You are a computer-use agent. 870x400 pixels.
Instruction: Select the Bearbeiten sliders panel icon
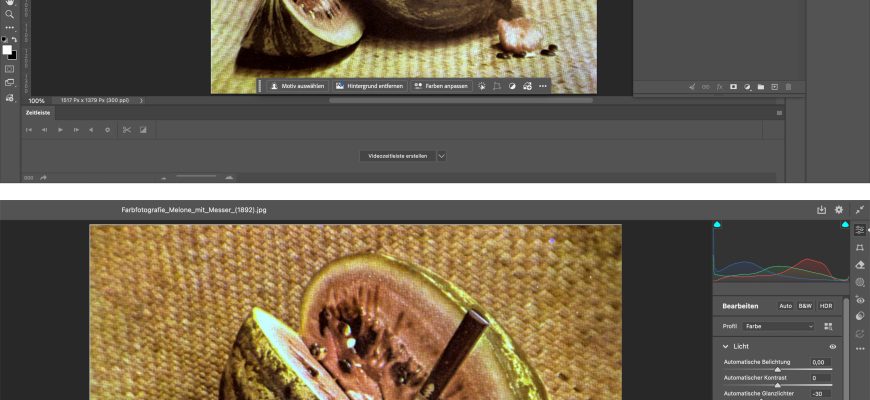[x=860, y=230]
